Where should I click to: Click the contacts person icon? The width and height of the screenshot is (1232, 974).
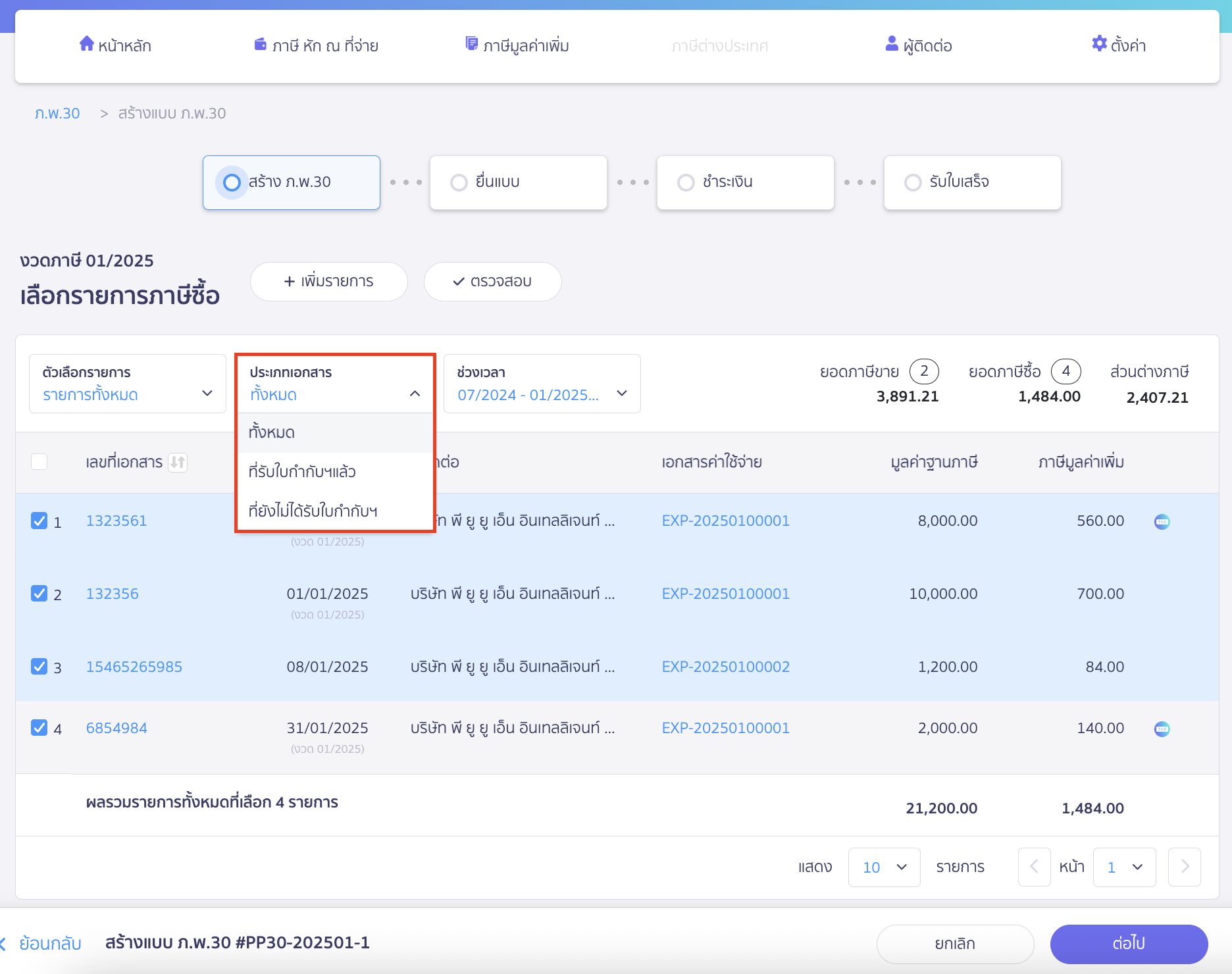pyautogui.click(x=892, y=44)
